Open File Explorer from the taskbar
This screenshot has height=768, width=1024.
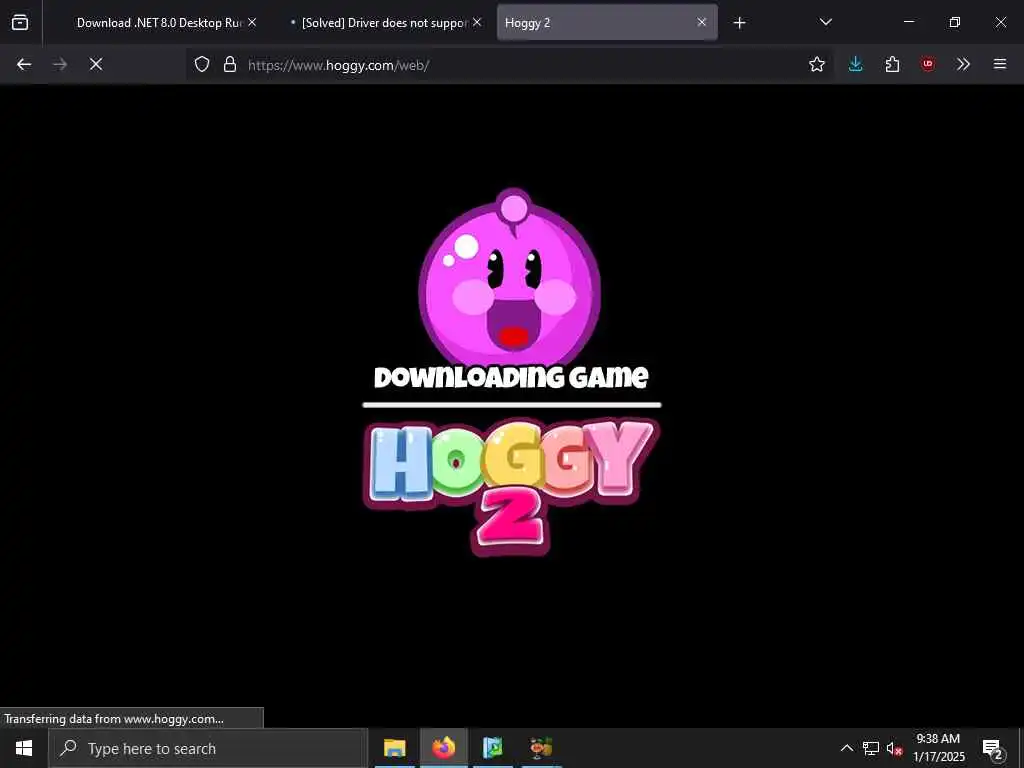[394, 748]
